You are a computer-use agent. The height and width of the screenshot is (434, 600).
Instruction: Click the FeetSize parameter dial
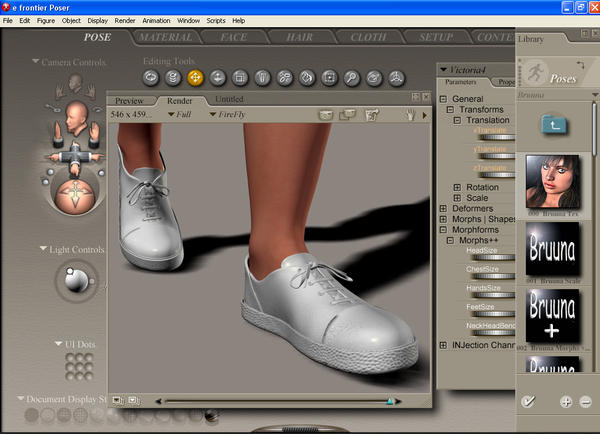coord(494,314)
